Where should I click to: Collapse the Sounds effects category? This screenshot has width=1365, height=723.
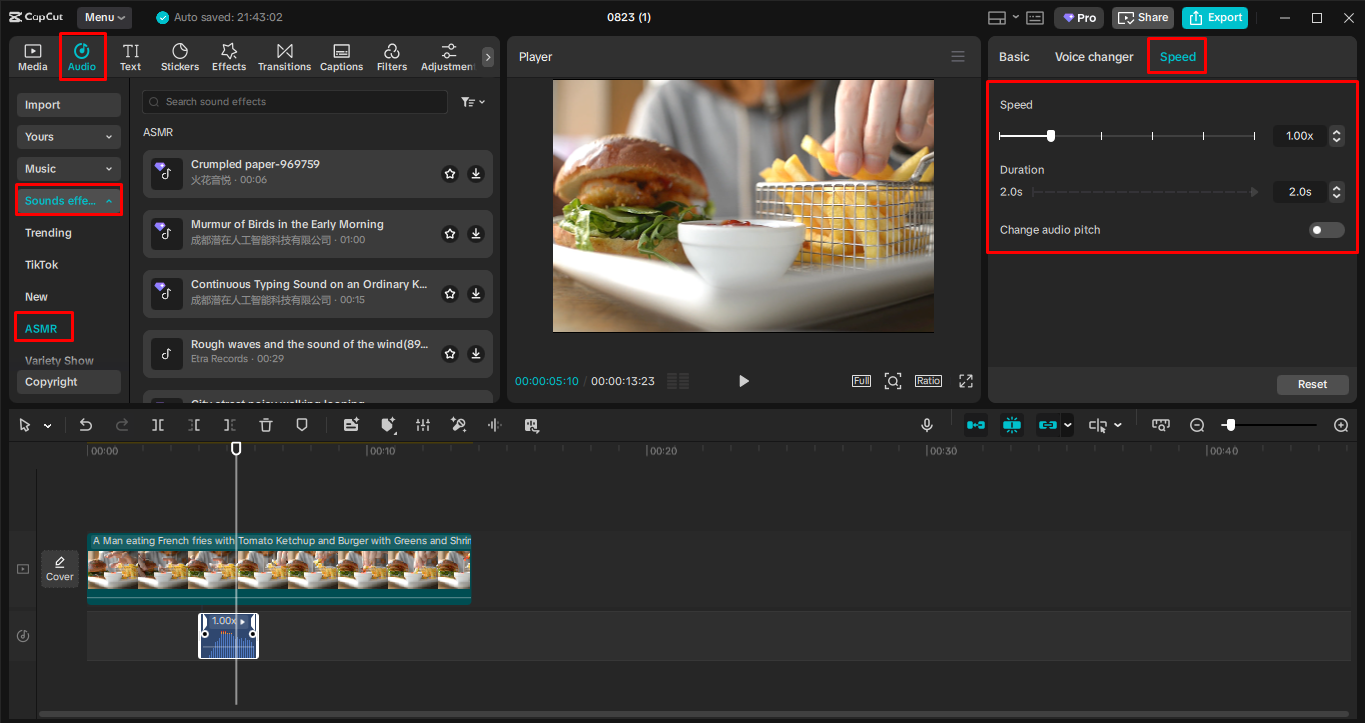69,201
